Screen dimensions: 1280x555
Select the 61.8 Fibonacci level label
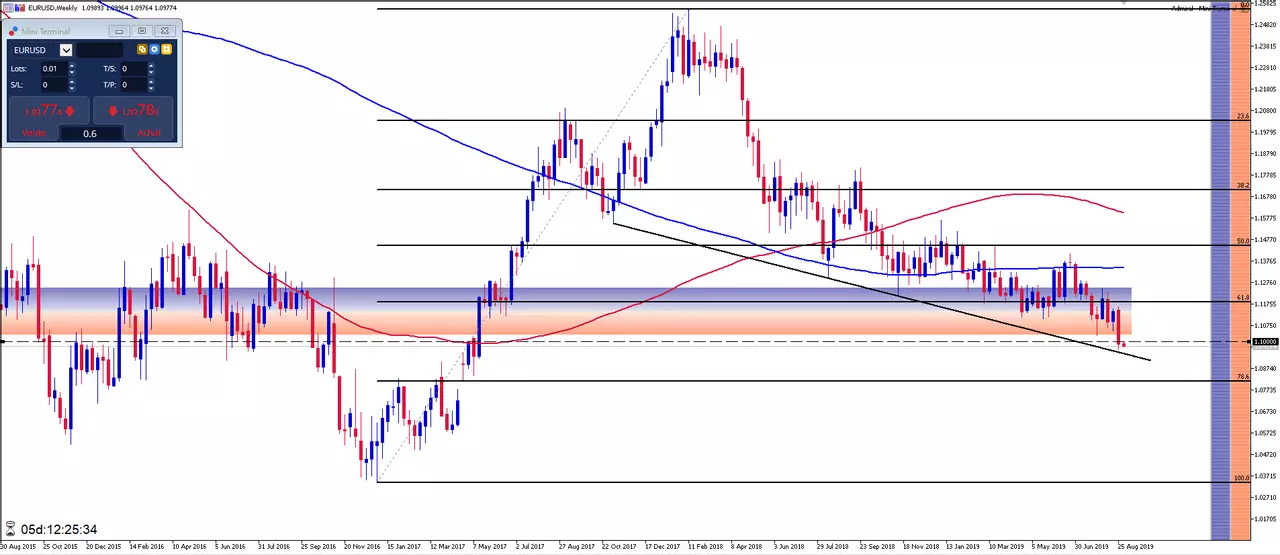(1243, 298)
